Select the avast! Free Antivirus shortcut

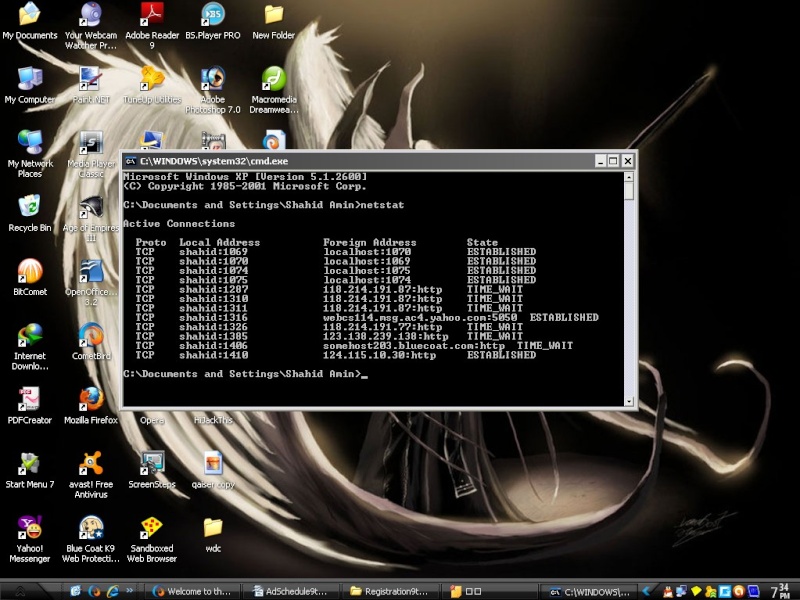coord(91,474)
